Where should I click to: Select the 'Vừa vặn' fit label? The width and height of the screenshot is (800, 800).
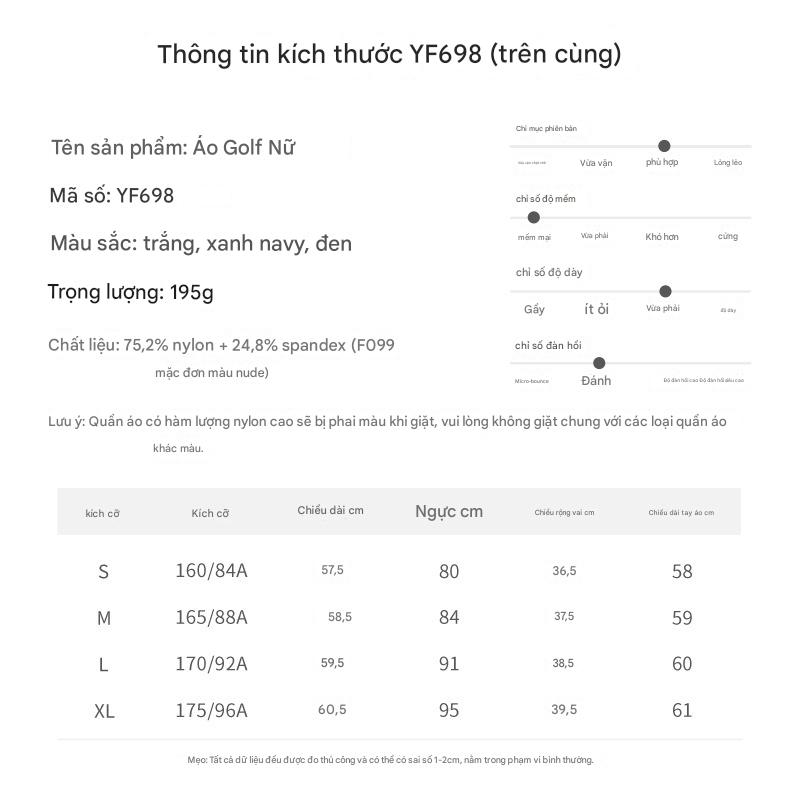tap(596, 163)
